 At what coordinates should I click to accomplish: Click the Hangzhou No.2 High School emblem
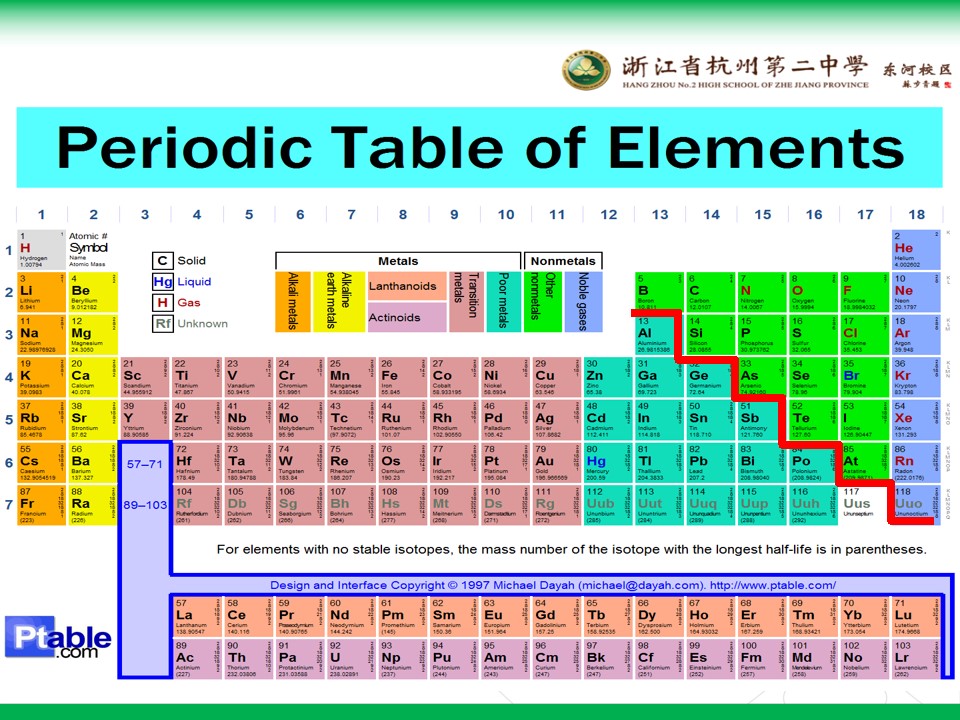(586, 70)
